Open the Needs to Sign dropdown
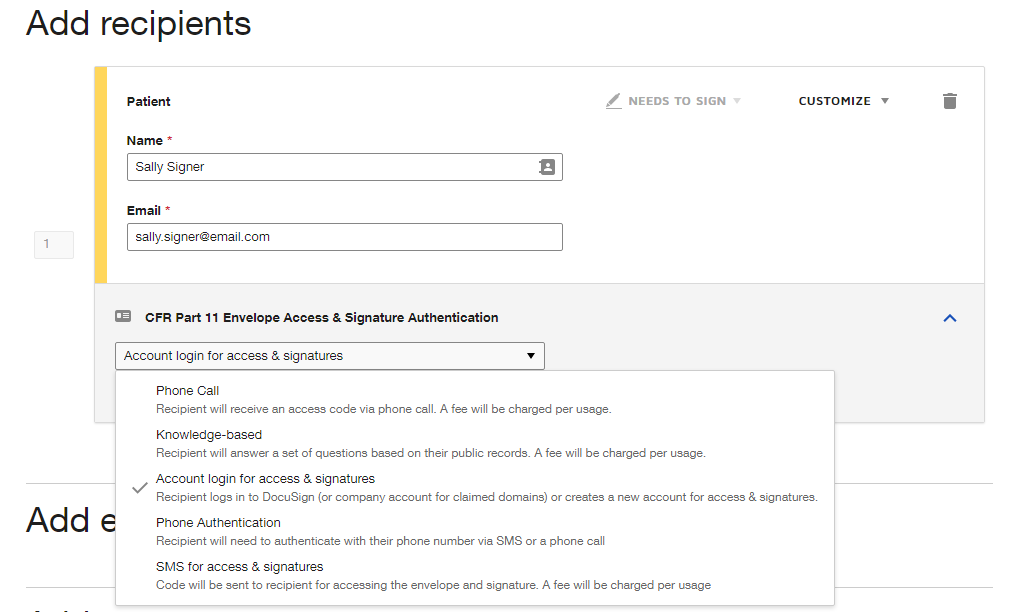The image size is (1017, 612). point(684,101)
